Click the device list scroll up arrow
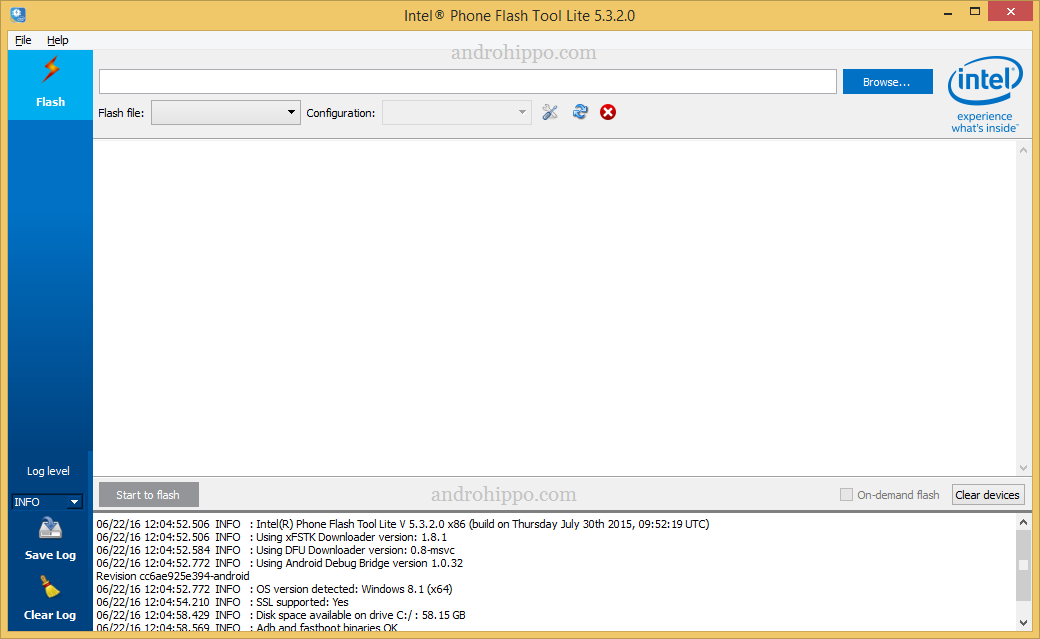 [1023, 151]
